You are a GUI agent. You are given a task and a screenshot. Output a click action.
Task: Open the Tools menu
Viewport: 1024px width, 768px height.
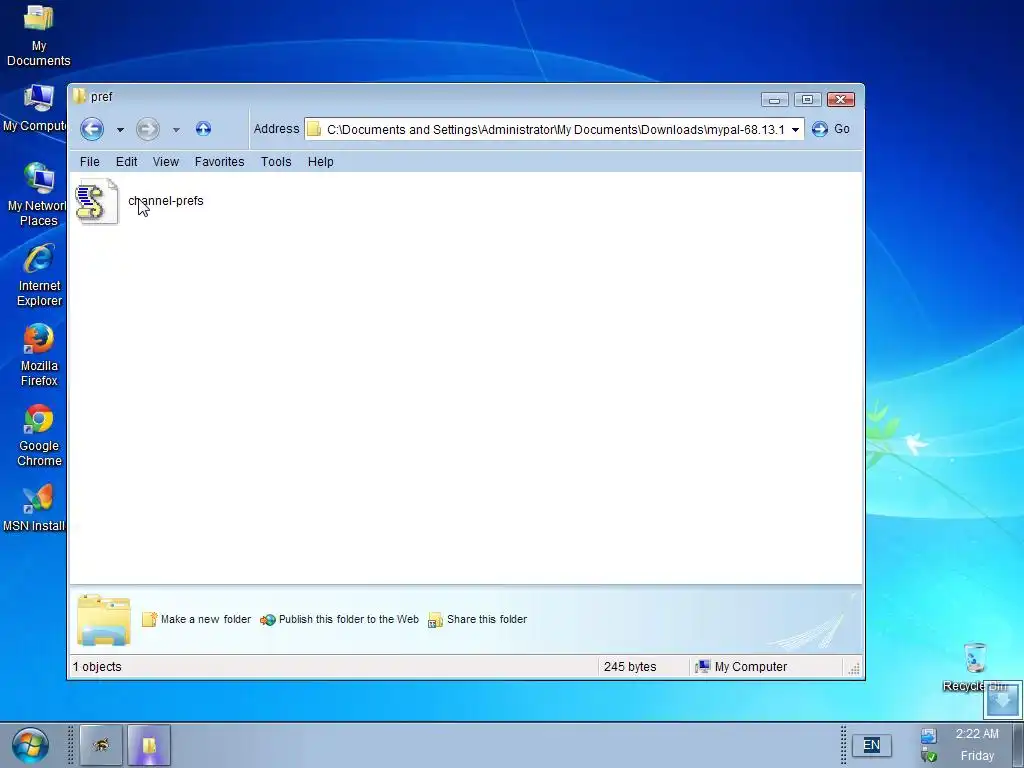coord(276,161)
